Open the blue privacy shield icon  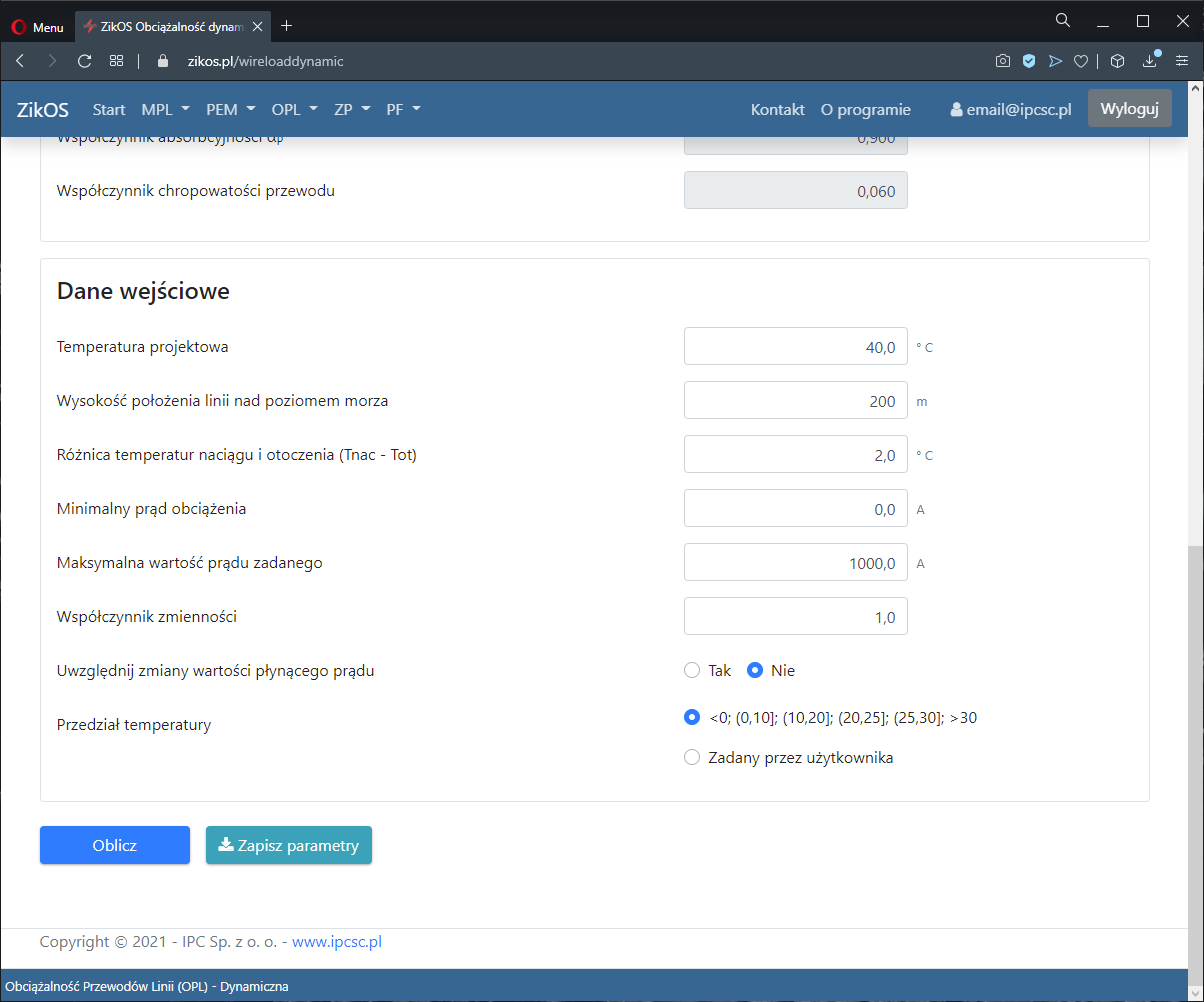coord(1028,61)
